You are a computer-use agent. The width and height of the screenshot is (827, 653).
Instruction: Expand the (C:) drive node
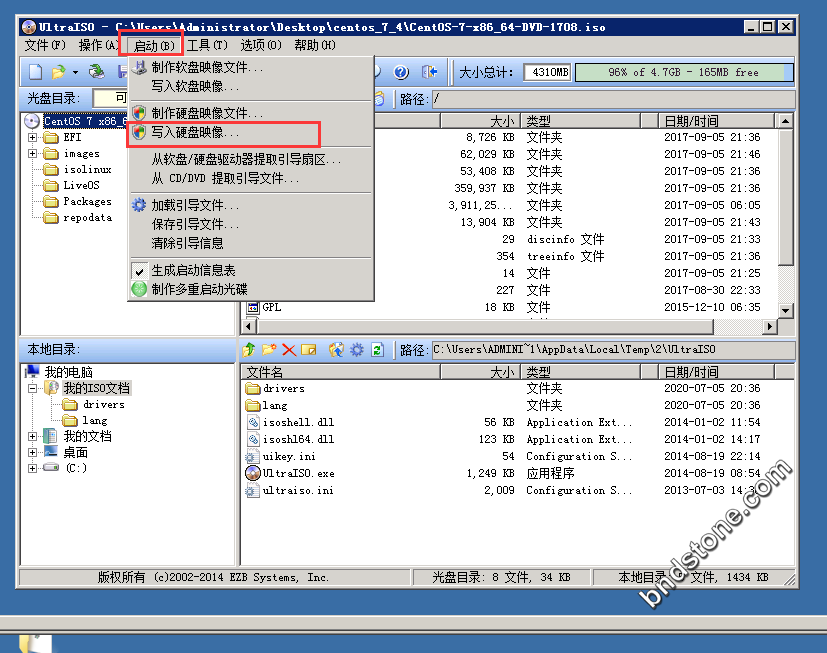pos(33,468)
